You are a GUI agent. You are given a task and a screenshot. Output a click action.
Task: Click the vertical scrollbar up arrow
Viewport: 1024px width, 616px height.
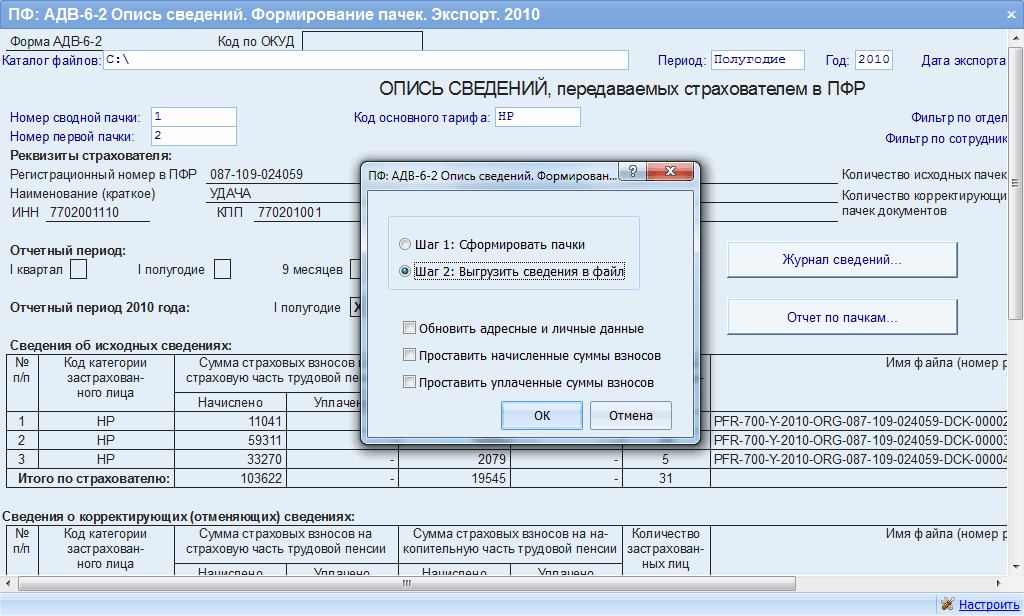coord(1016,39)
